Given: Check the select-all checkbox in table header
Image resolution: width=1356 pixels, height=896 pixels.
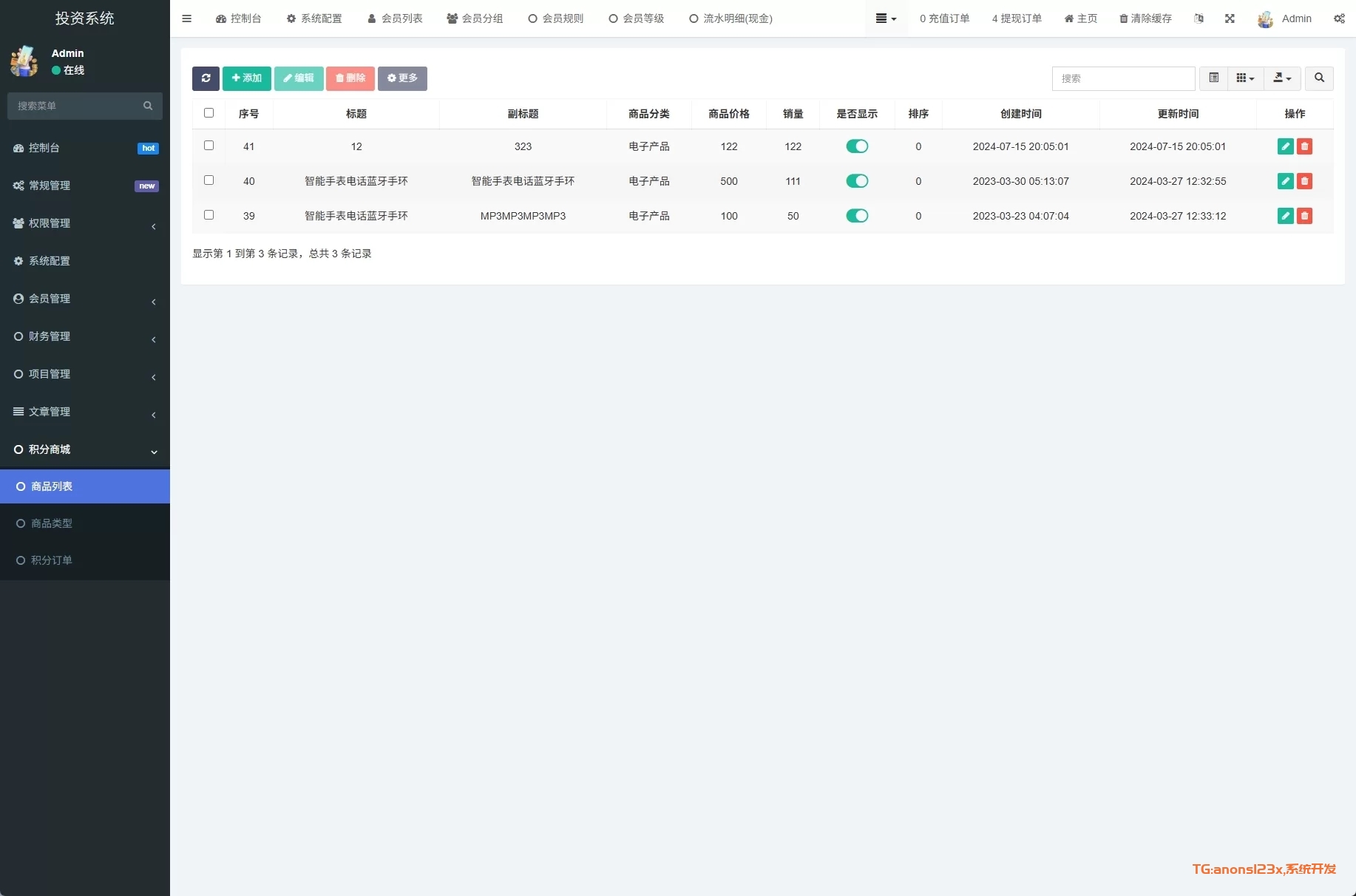Looking at the screenshot, I should 209,113.
